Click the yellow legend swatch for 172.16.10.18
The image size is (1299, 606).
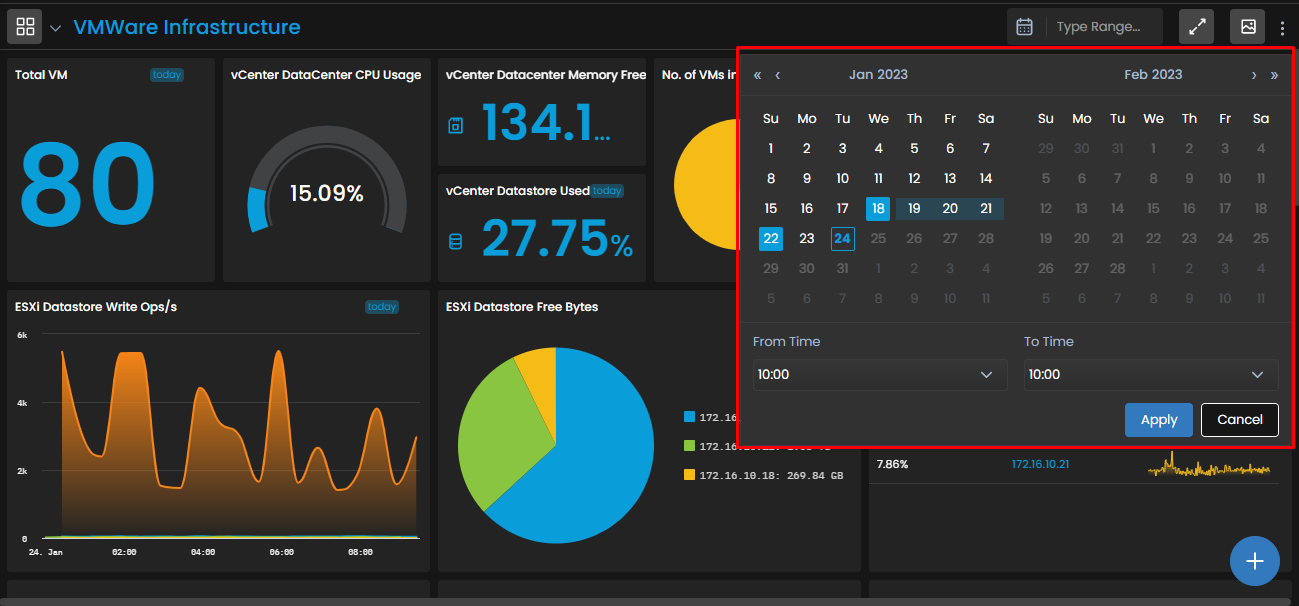pyautogui.click(x=689, y=475)
